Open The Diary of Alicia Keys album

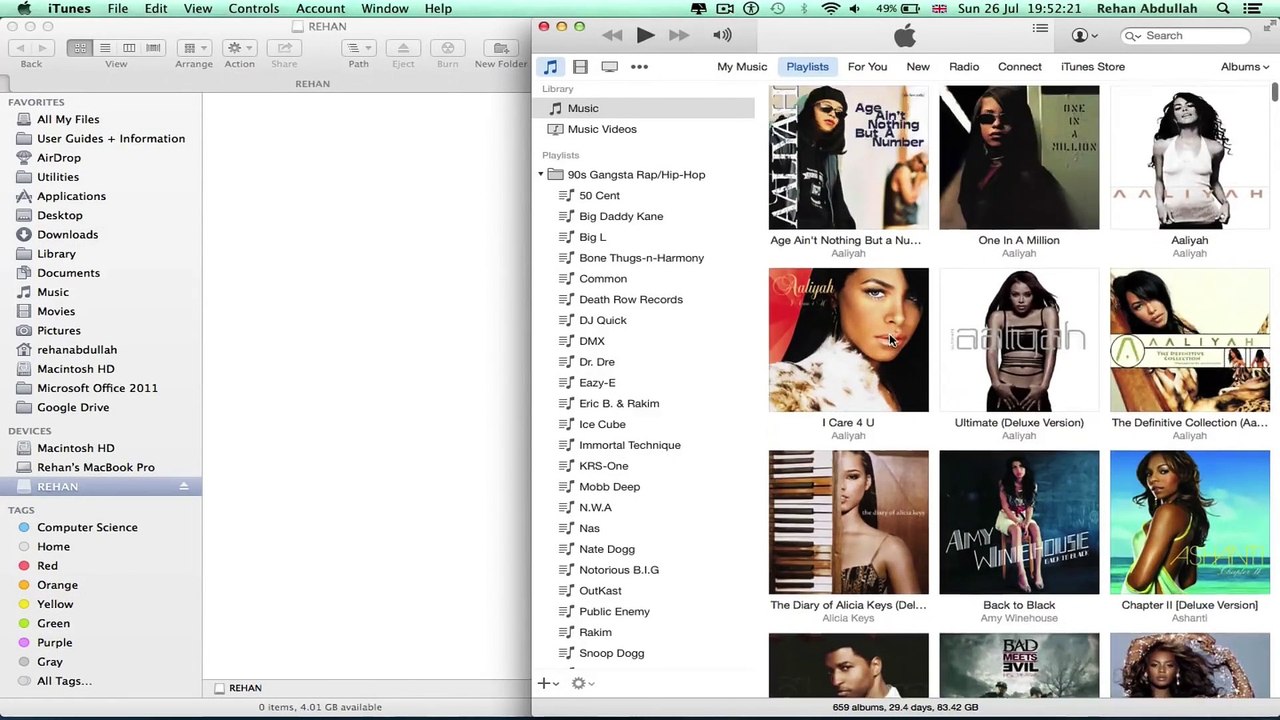click(848, 523)
